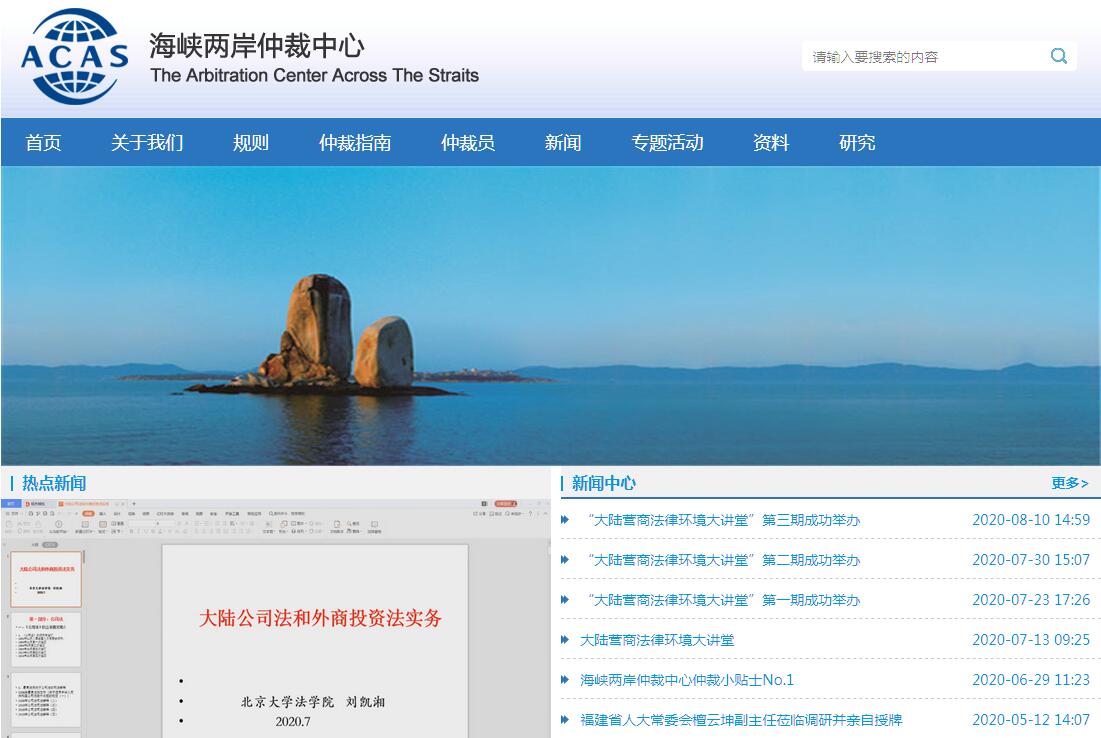Select the 资料 navigation tab
1101x738 pixels.
pos(771,143)
